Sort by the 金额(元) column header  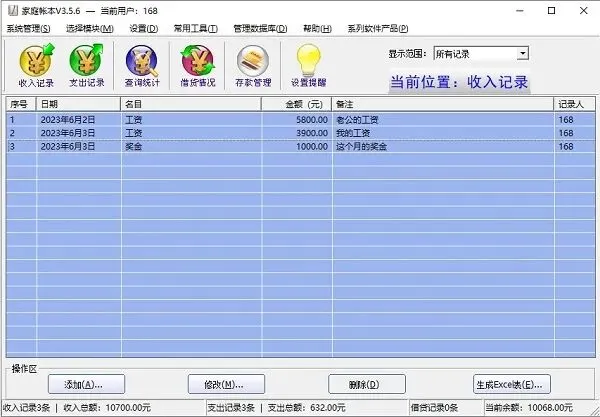click(x=297, y=104)
